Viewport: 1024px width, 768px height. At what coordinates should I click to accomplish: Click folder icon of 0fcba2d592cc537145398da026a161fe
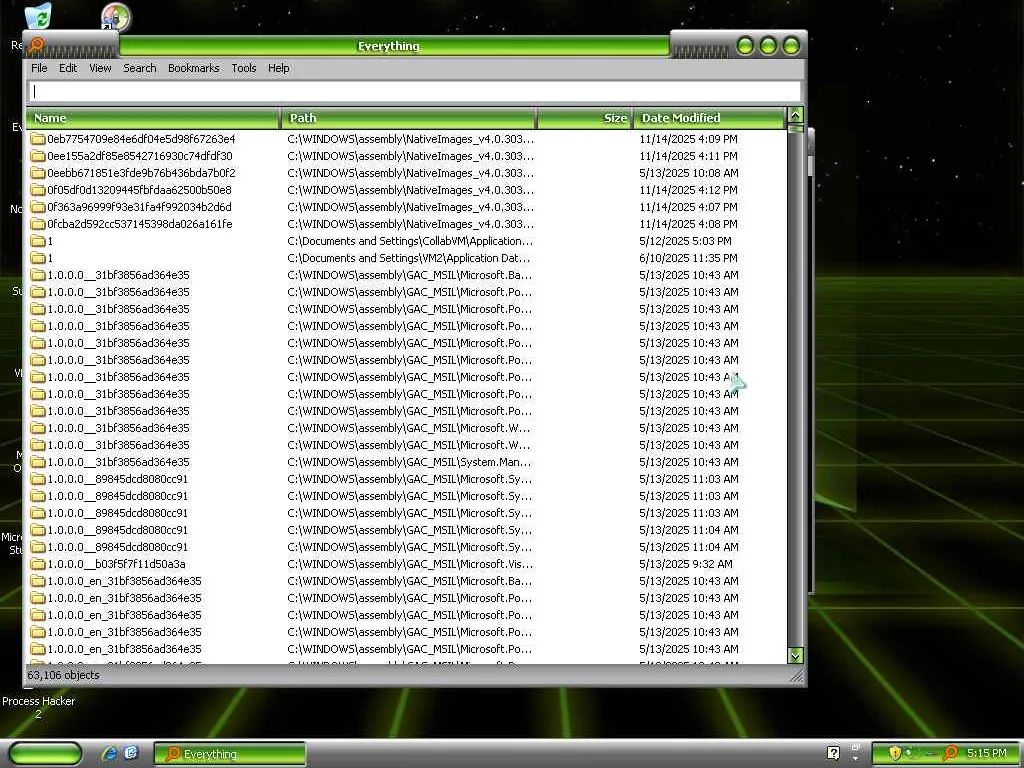38,224
